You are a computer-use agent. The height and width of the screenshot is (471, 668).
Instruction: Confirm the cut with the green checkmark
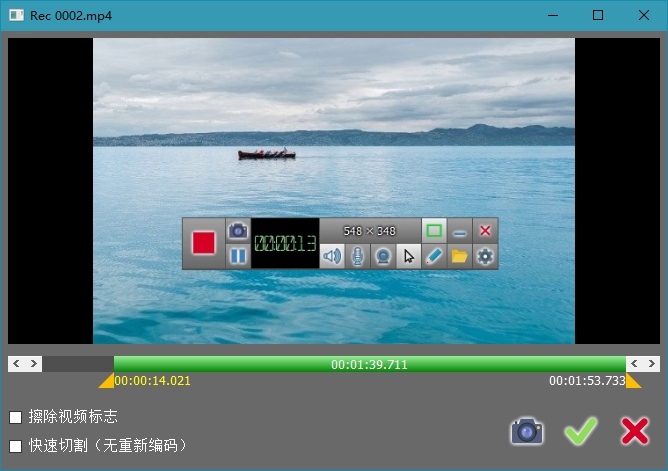[581, 431]
